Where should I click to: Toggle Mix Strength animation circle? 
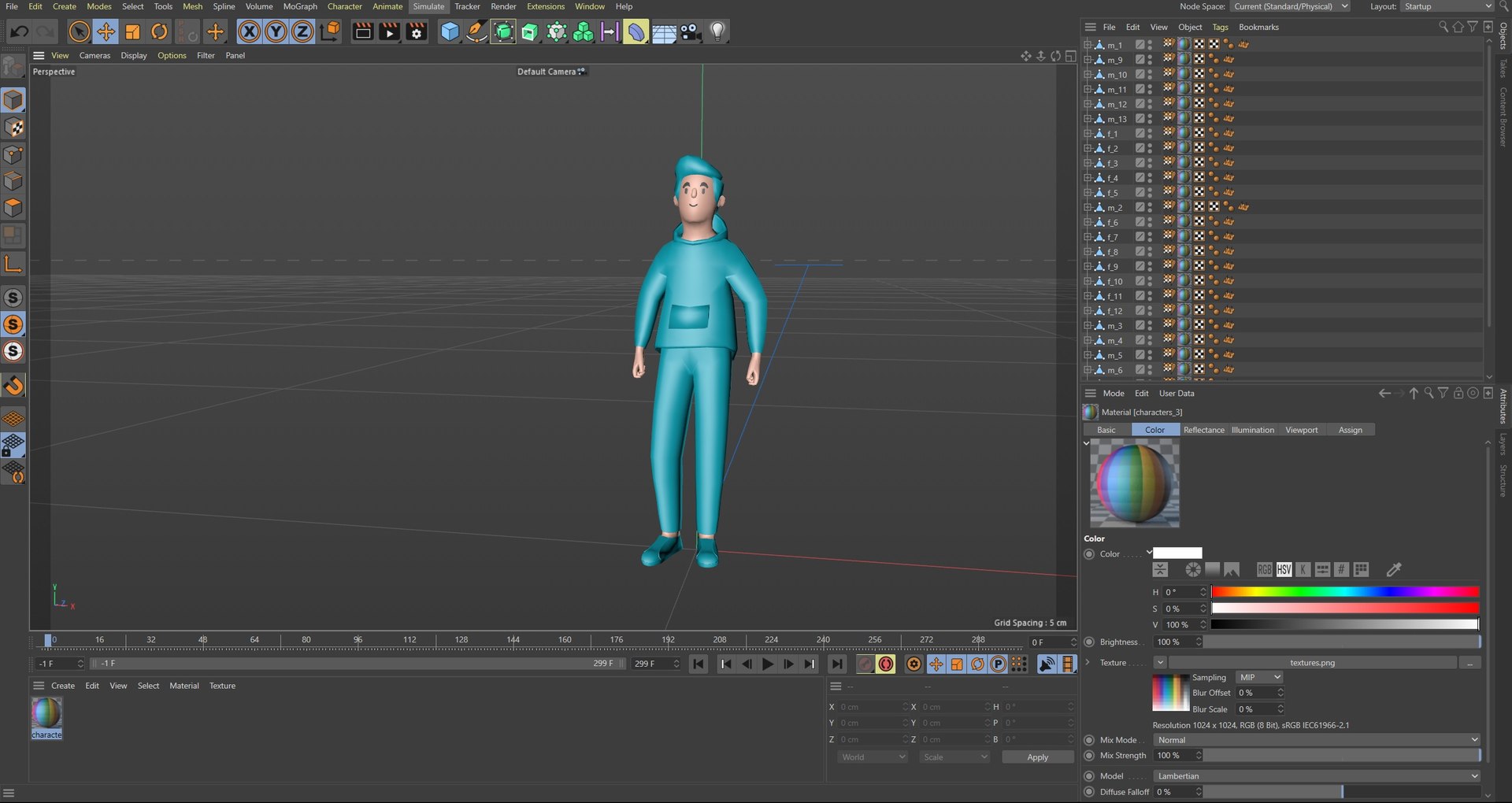point(1089,756)
